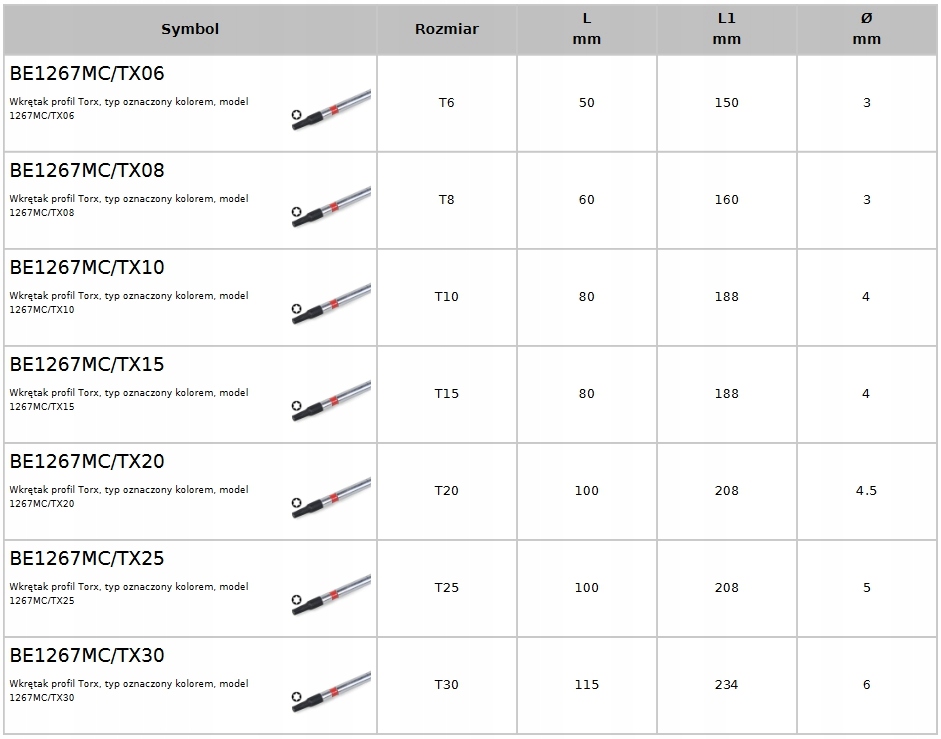Open the BE1267MC/TX15 product title
The height and width of the screenshot is (739, 941).
[87, 365]
